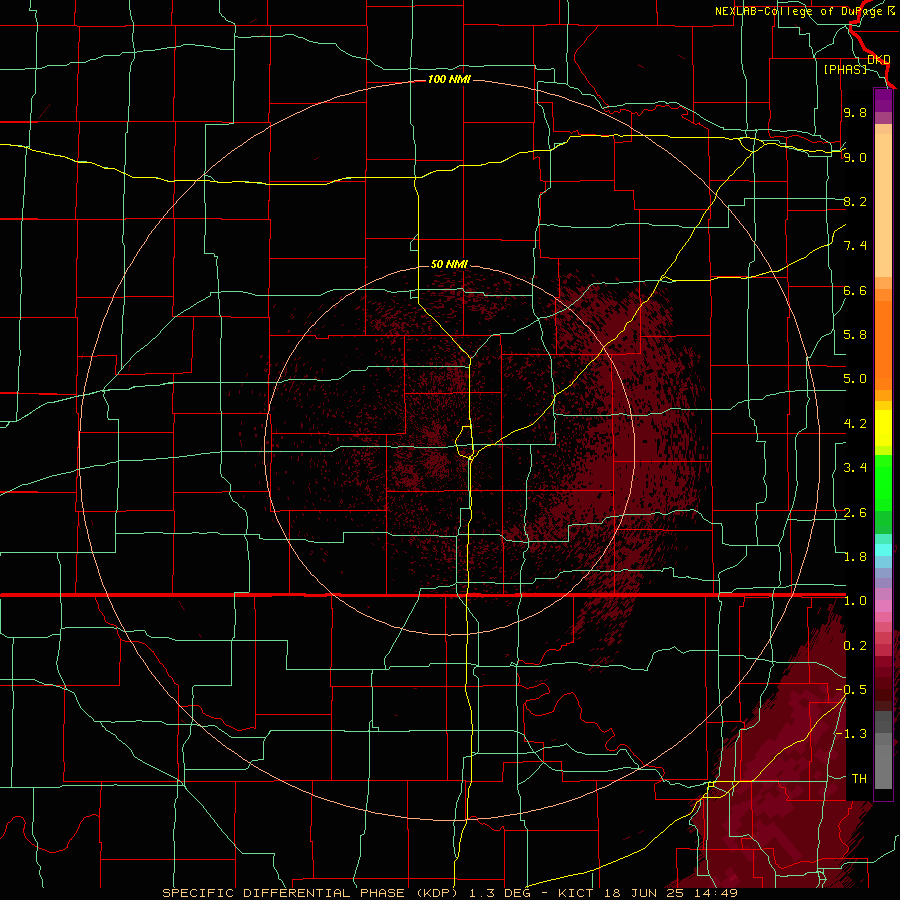Click the "-0.5" scale label
The width and height of the screenshot is (900, 900).
tap(851, 690)
